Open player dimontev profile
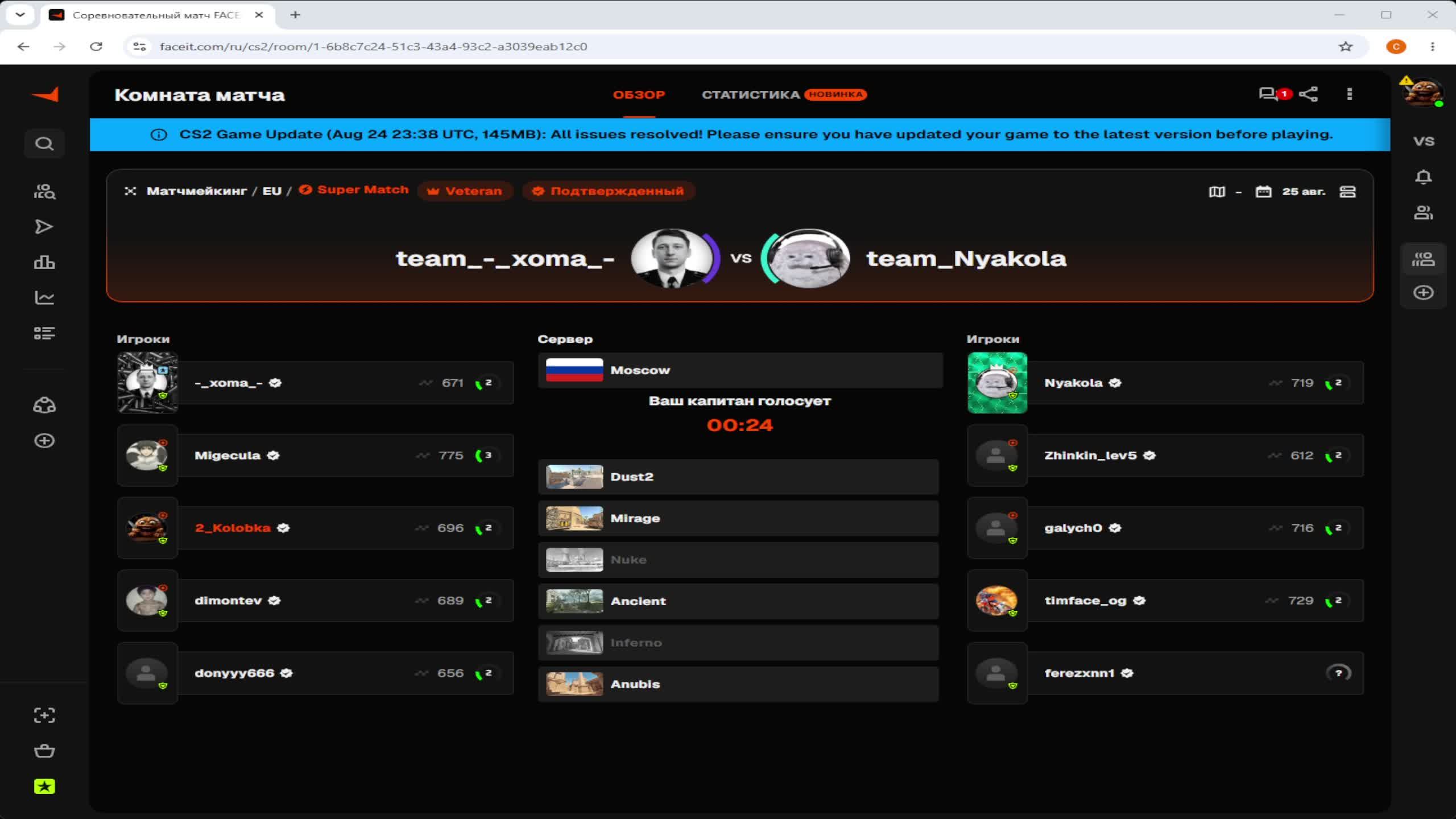This screenshot has height=819, width=1456. tap(316, 601)
